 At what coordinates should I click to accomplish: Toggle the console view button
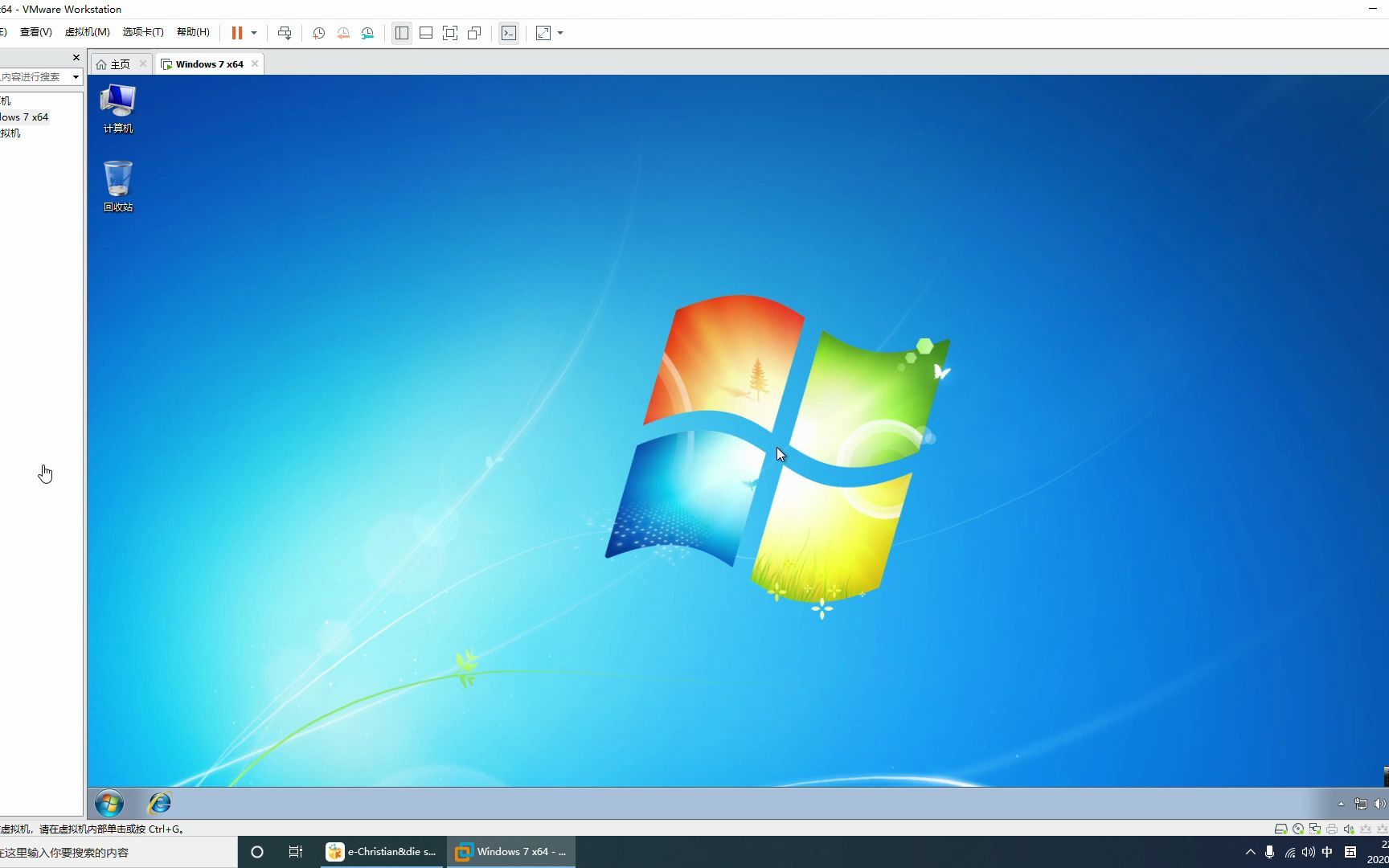click(509, 33)
